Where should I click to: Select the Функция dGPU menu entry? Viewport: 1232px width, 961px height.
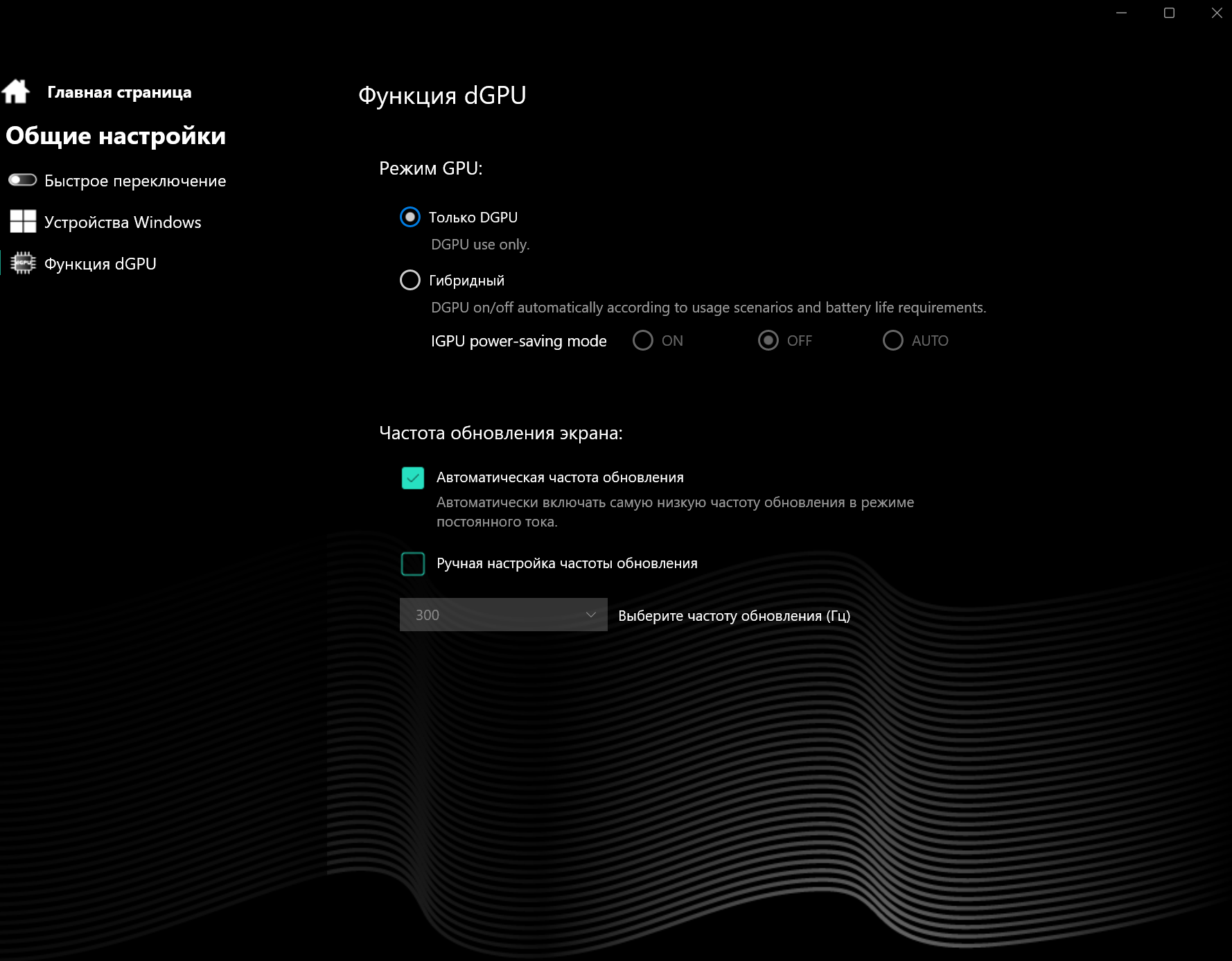pyautogui.click(x=100, y=264)
